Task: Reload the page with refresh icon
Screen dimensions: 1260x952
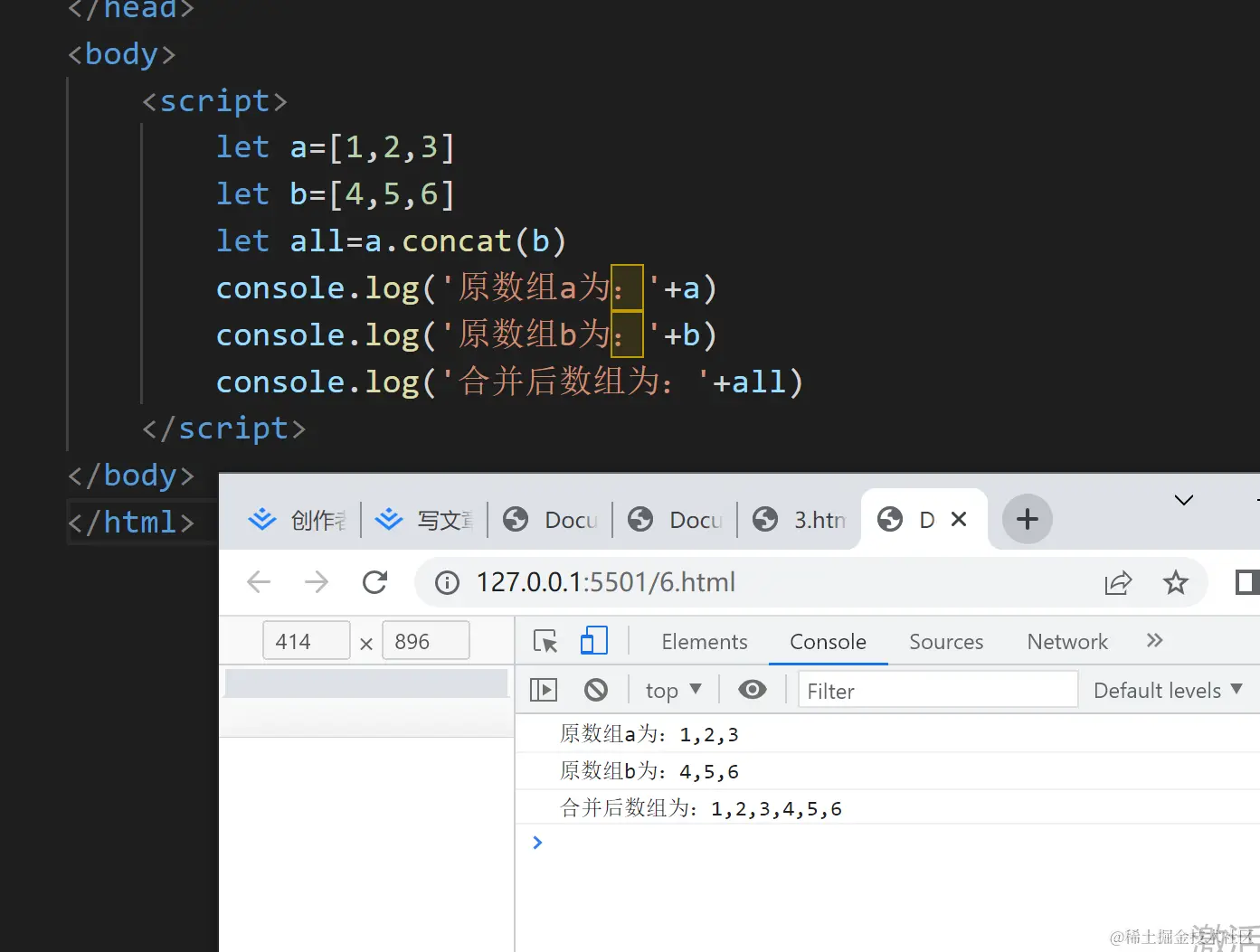Action: (374, 581)
